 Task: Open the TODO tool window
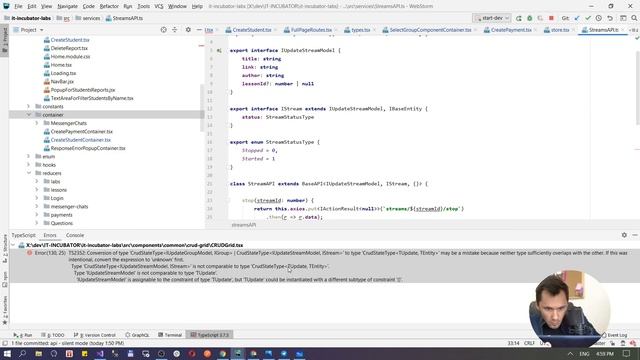click(x=53, y=335)
